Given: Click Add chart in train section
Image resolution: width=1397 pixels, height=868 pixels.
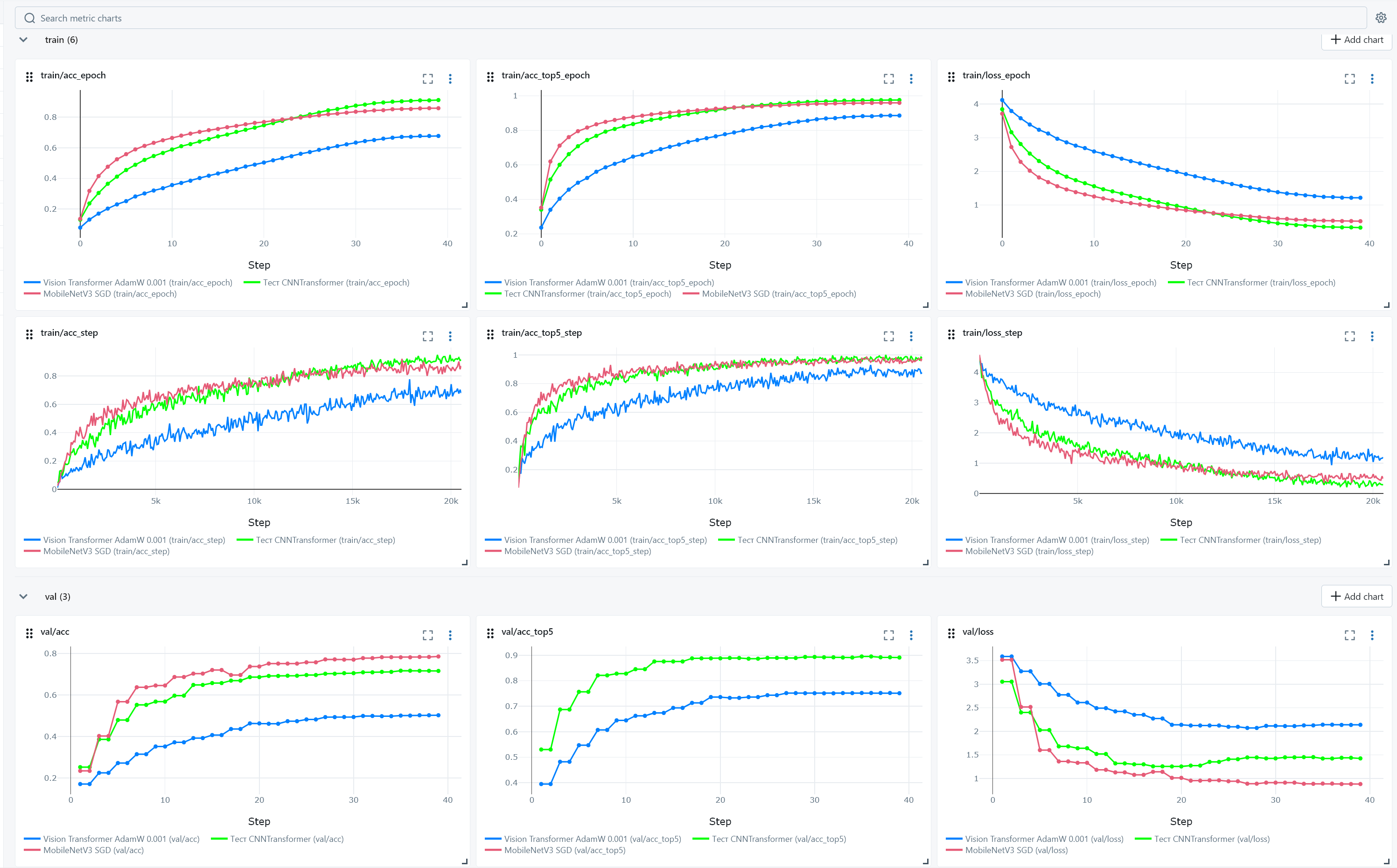Looking at the screenshot, I should (x=1357, y=40).
